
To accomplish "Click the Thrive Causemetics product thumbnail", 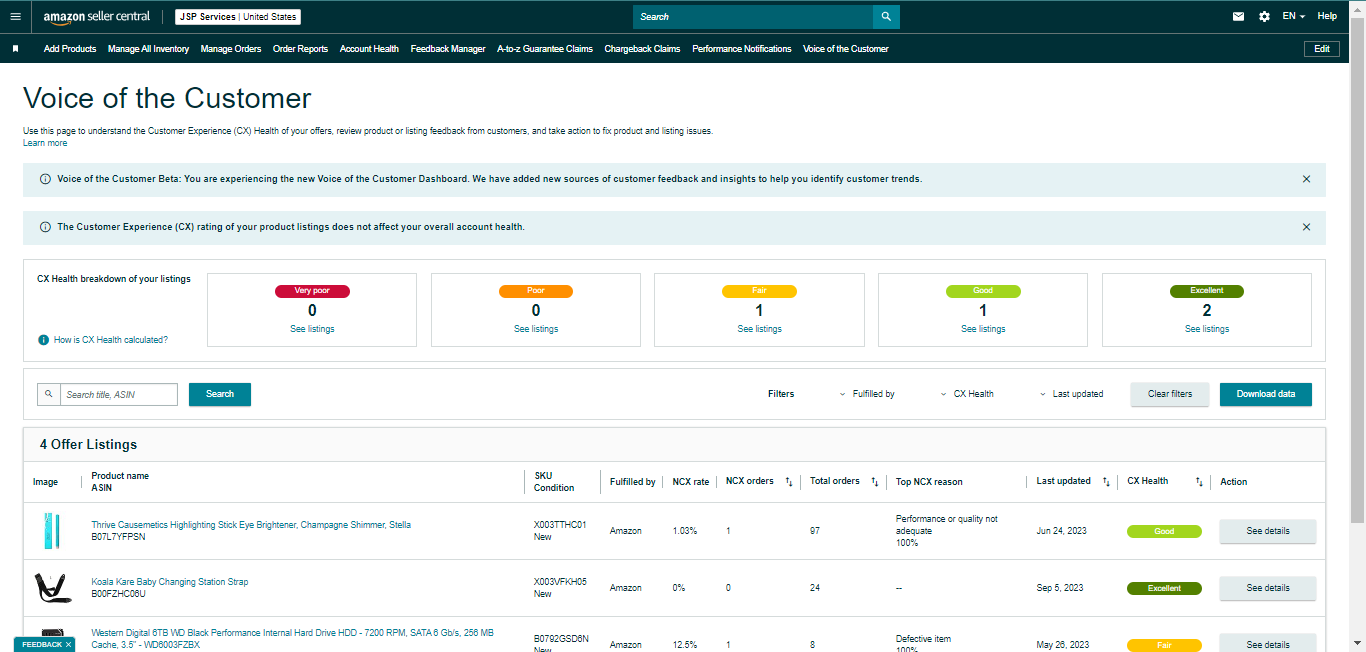I will 52,531.
